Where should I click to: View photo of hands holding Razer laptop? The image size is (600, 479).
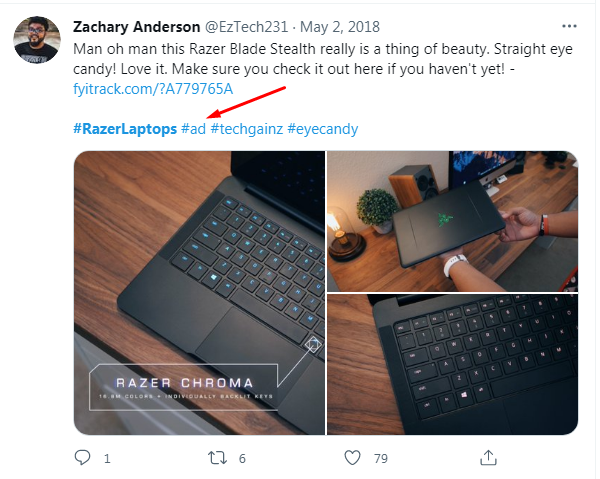tap(453, 221)
